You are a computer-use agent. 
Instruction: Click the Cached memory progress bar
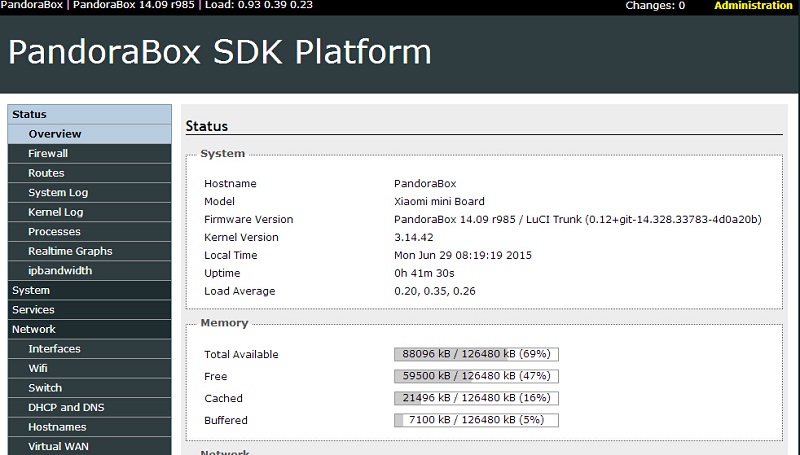(476, 398)
